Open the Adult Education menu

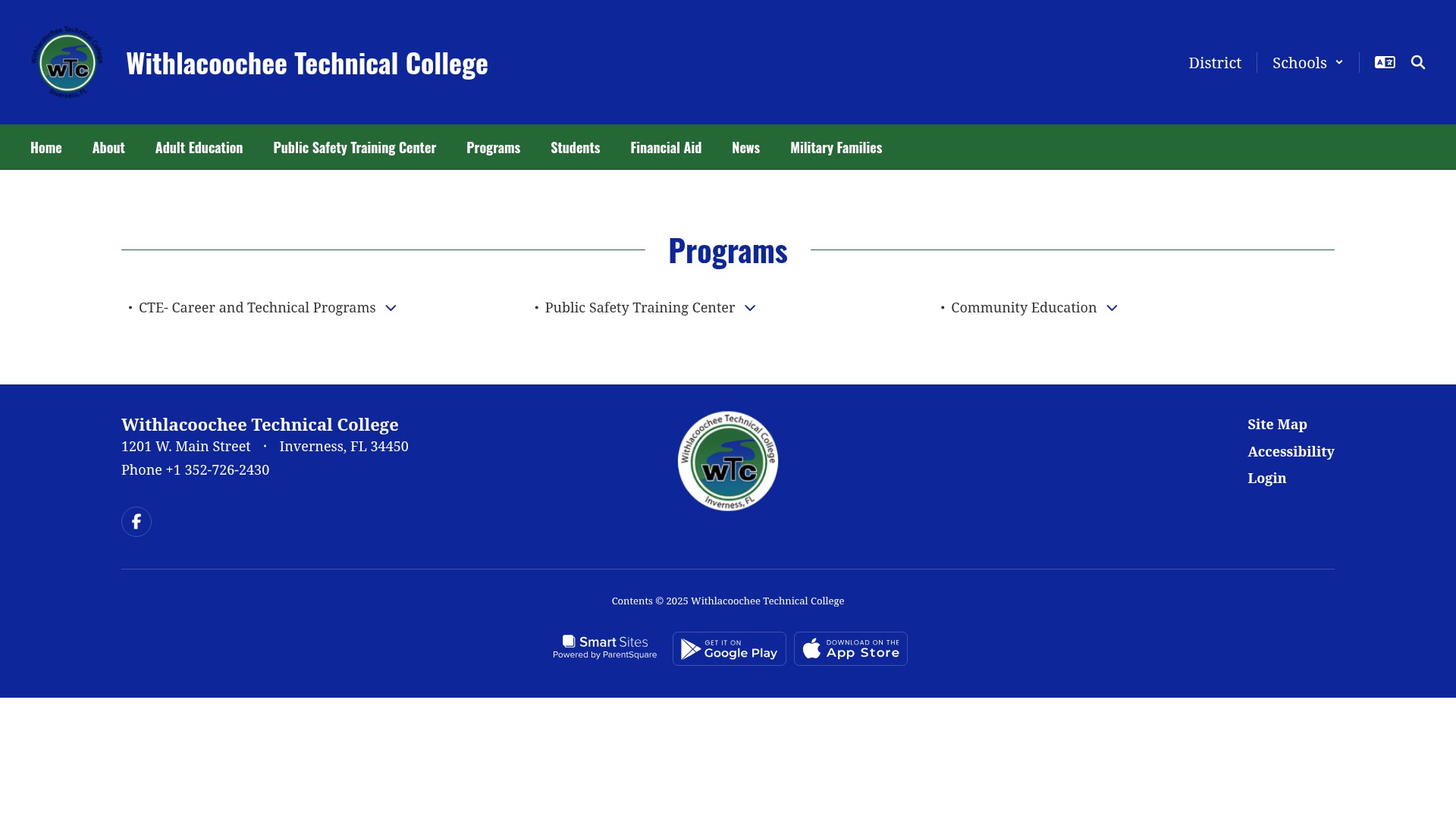coord(199,147)
